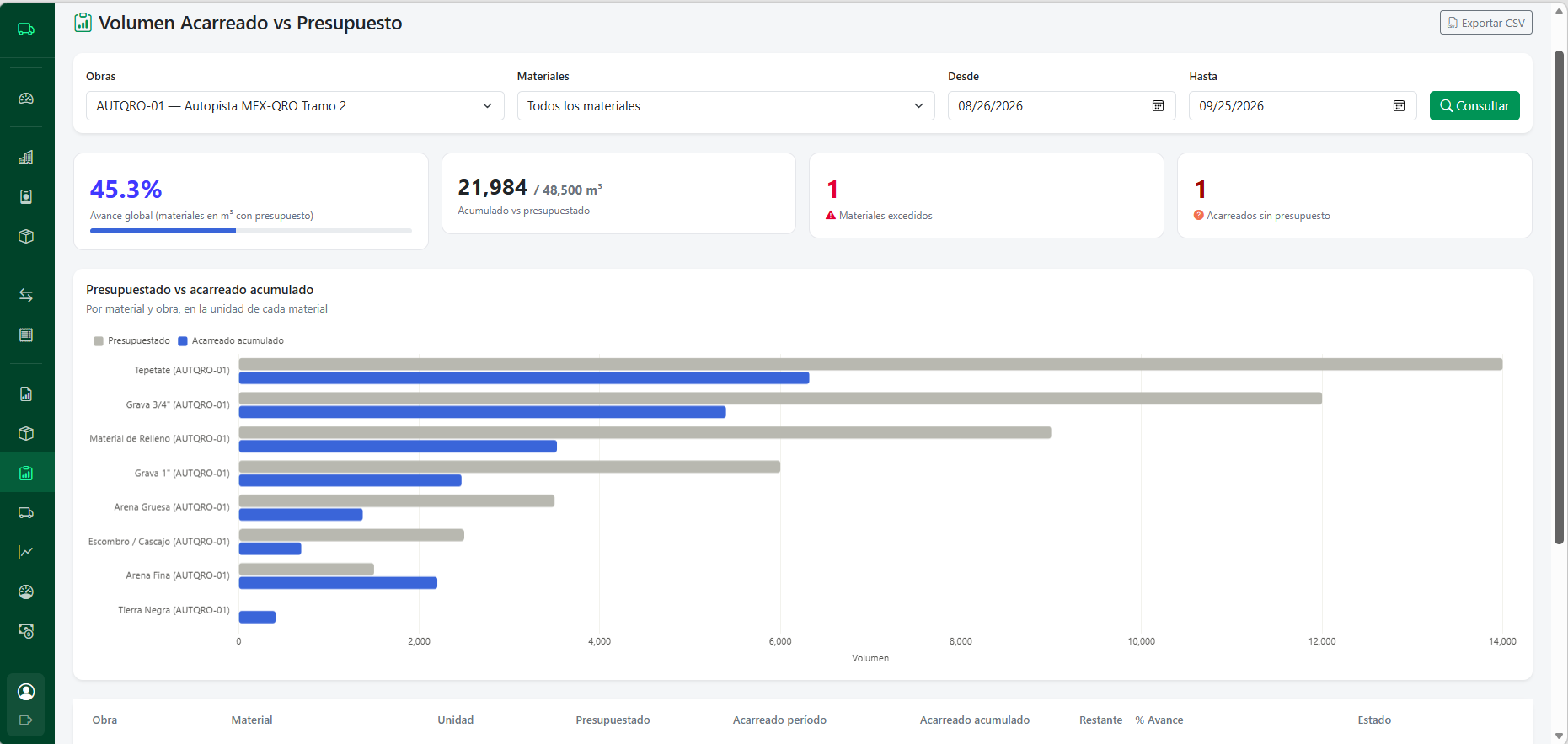The width and height of the screenshot is (1568, 744).
Task: Expand the Obras dropdown
Action: [295, 106]
